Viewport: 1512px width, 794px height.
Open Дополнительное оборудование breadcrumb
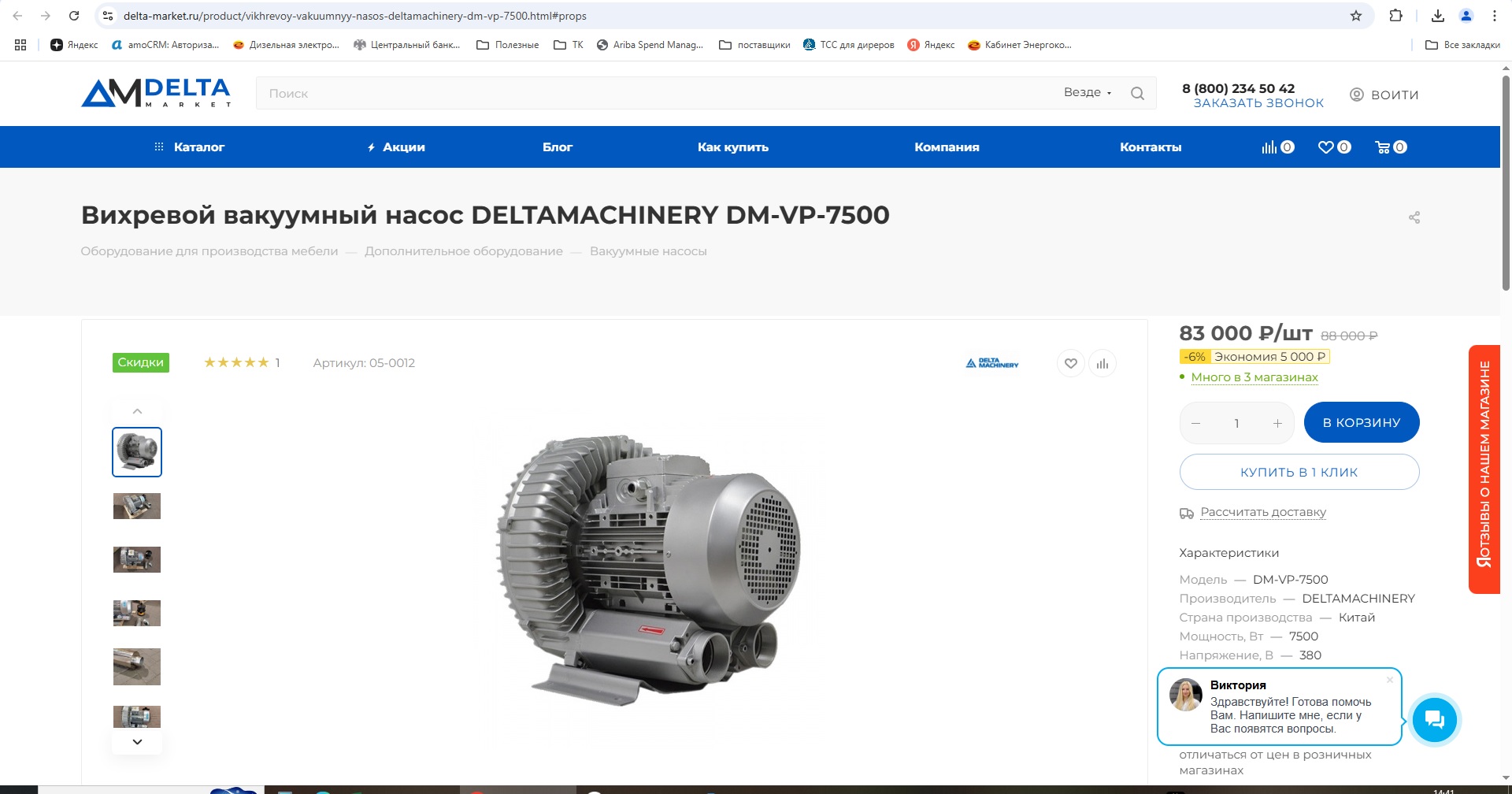pyautogui.click(x=464, y=251)
